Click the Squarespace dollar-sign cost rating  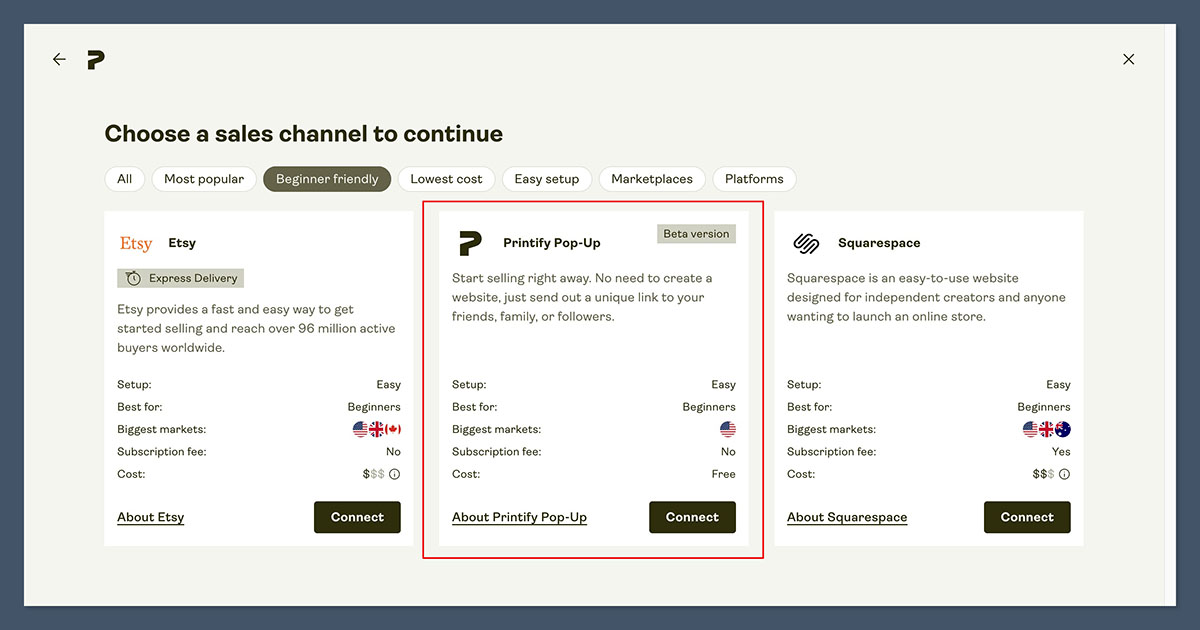pos(1044,475)
